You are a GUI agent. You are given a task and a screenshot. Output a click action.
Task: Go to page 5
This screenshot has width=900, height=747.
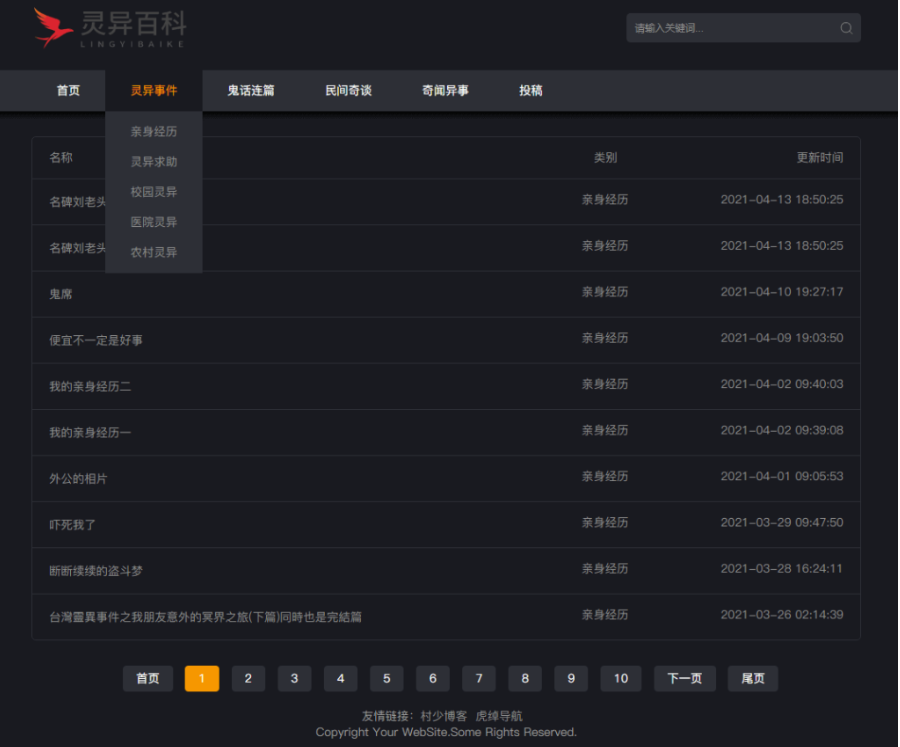[x=387, y=679]
